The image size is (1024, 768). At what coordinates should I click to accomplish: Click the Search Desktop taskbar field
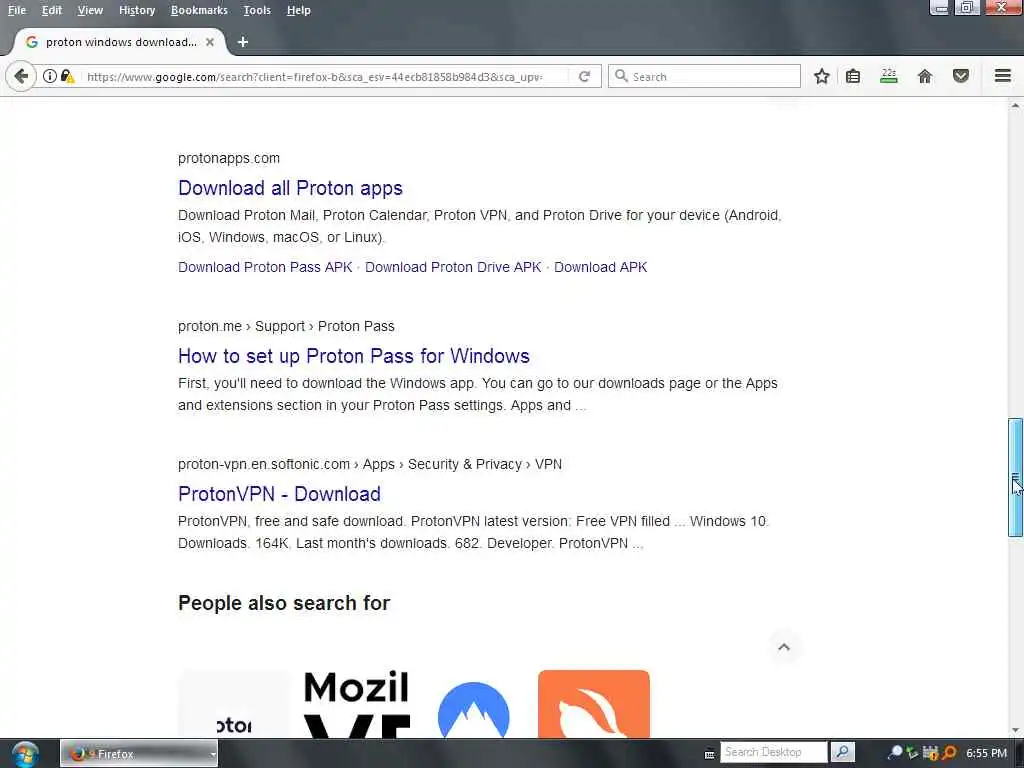click(773, 752)
